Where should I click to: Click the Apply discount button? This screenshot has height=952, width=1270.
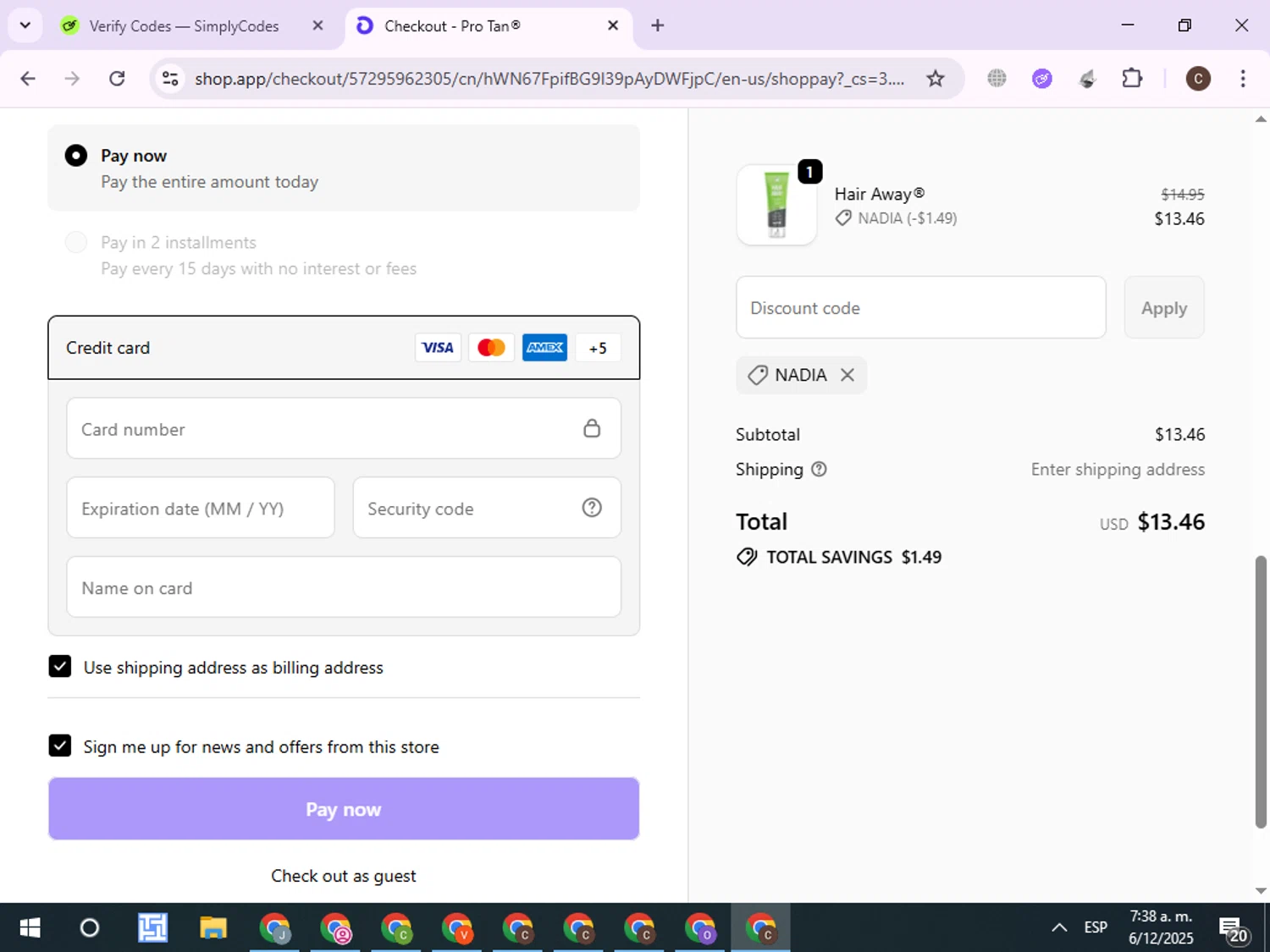click(1164, 308)
